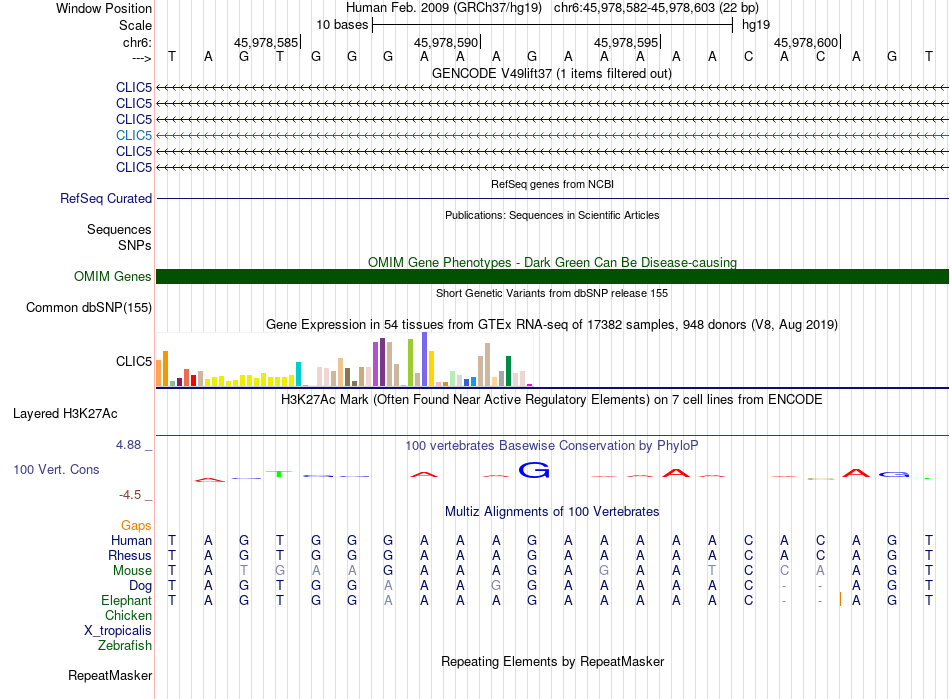
Task: Click the Multiz Alignments of 100 Vertebrates title
Action: click(551, 512)
